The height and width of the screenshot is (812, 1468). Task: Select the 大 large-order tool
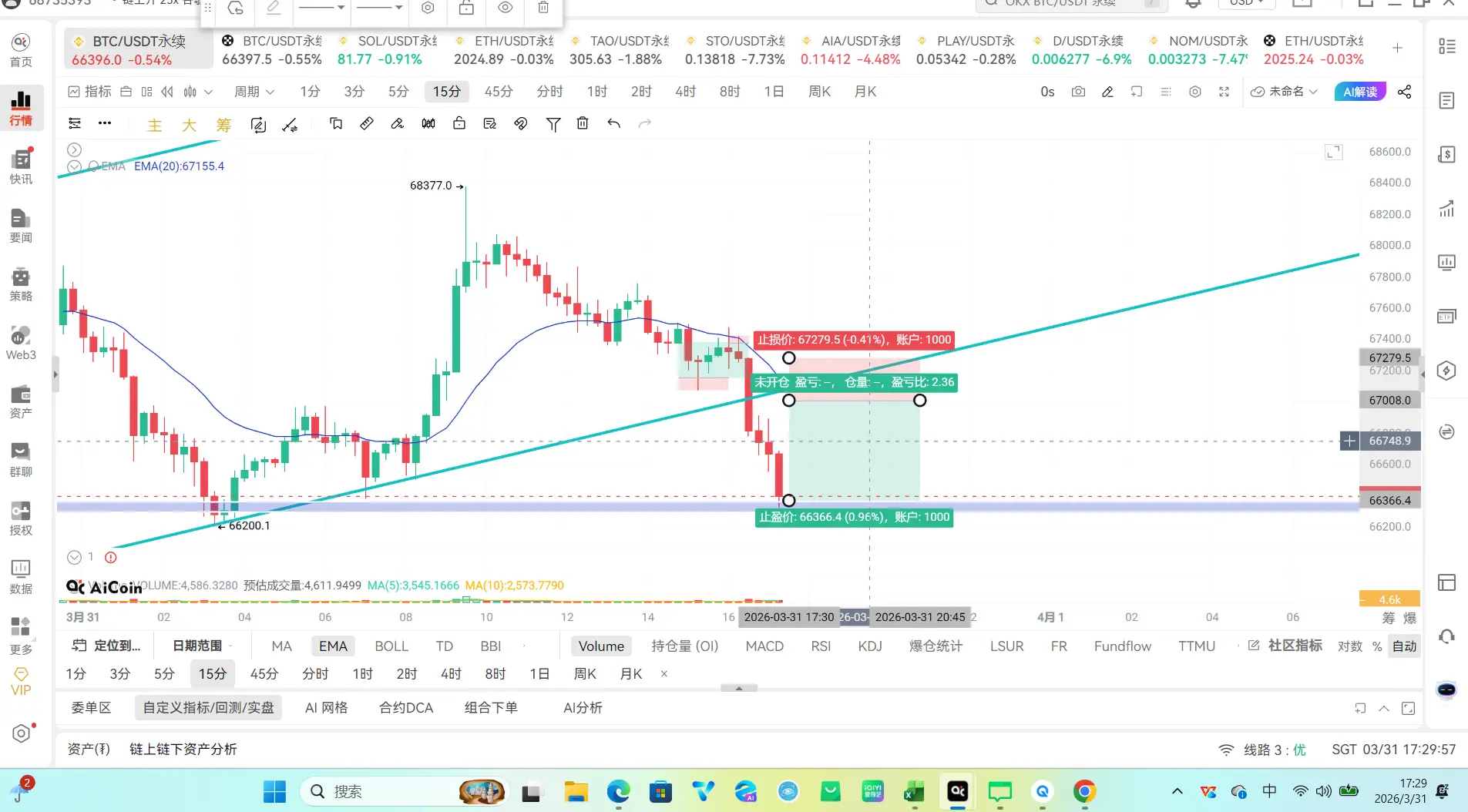[x=189, y=125]
